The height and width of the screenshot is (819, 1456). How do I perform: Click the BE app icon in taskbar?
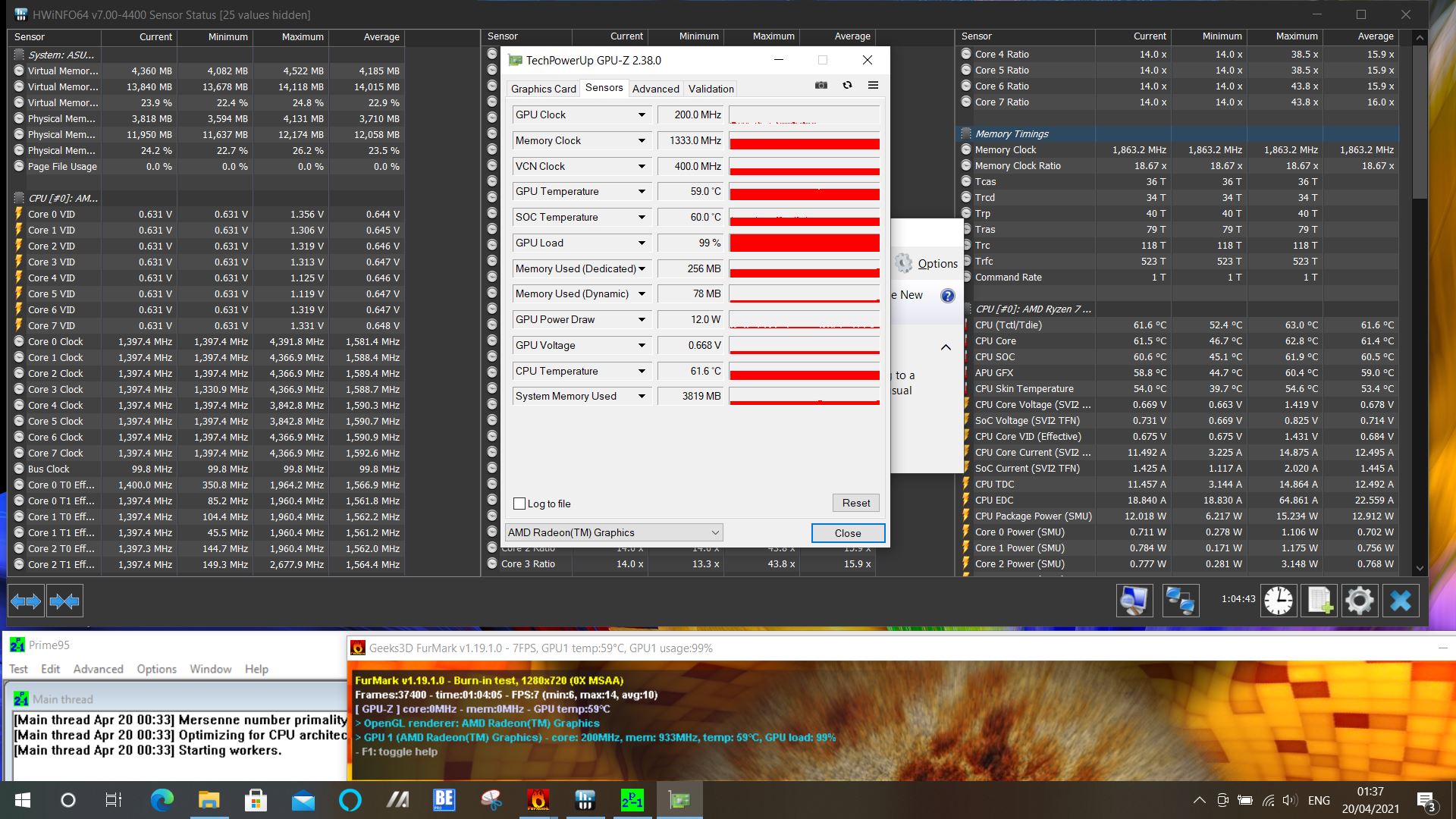coord(444,800)
